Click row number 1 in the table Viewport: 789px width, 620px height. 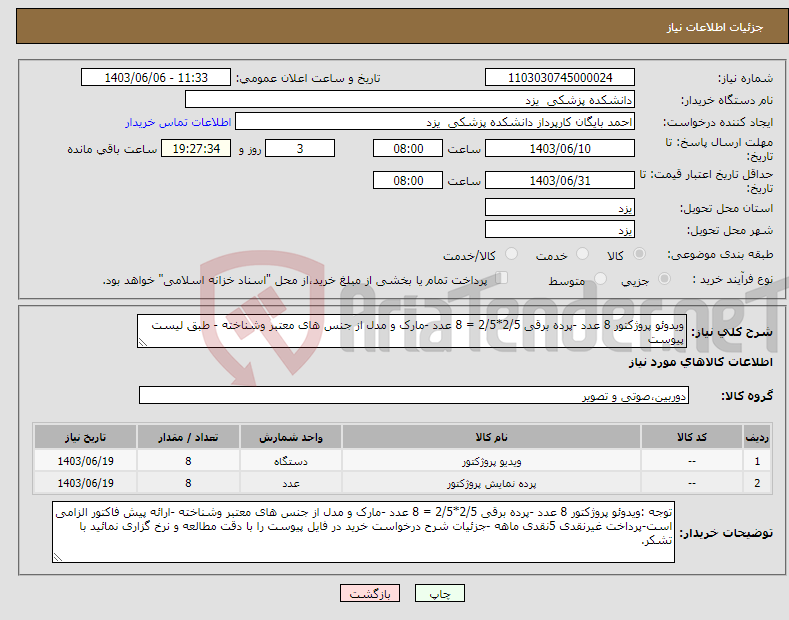[757, 461]
